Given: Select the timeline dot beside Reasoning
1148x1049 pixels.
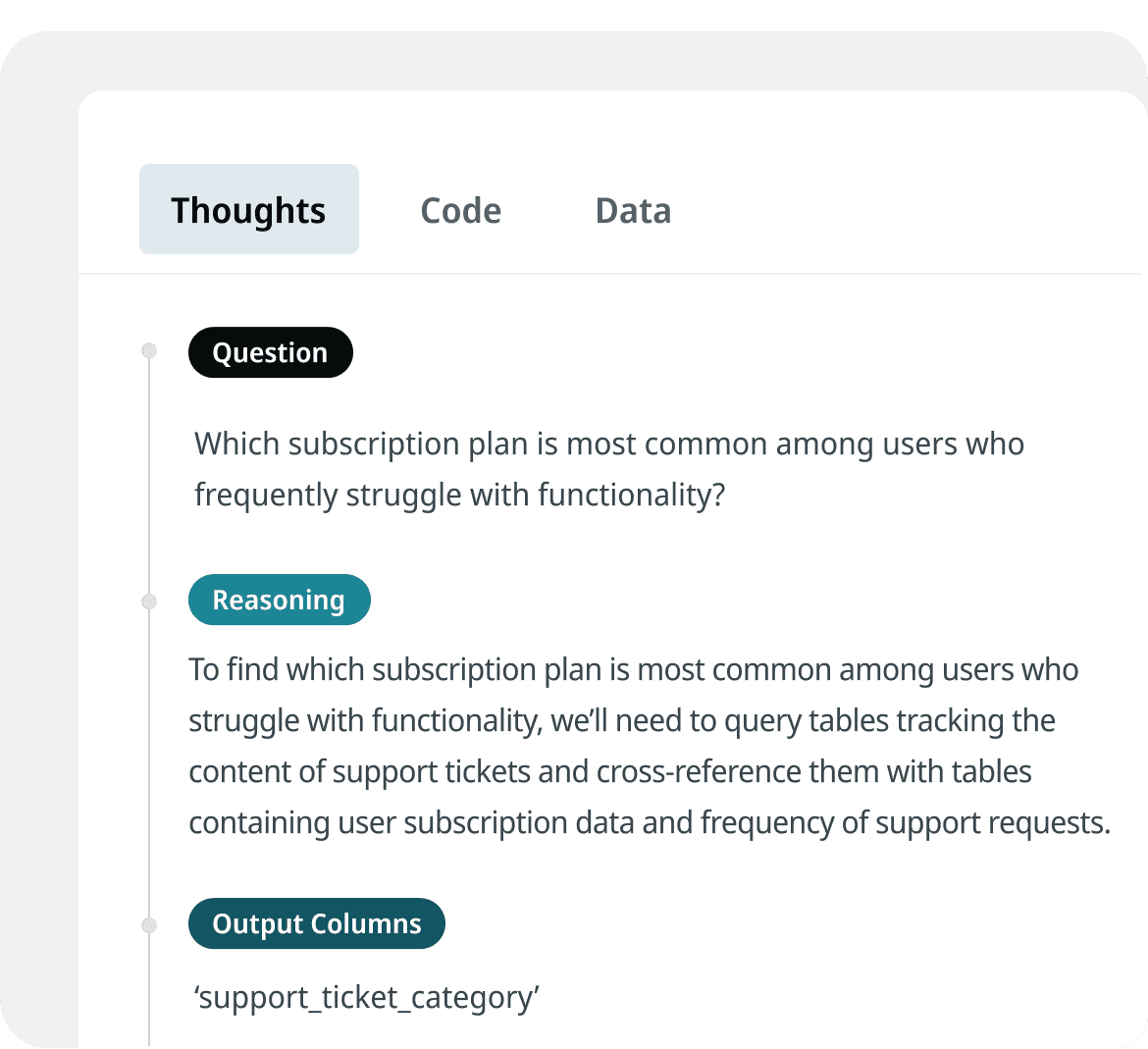Looking at the screenshot, I should click(x=149, y=602).
